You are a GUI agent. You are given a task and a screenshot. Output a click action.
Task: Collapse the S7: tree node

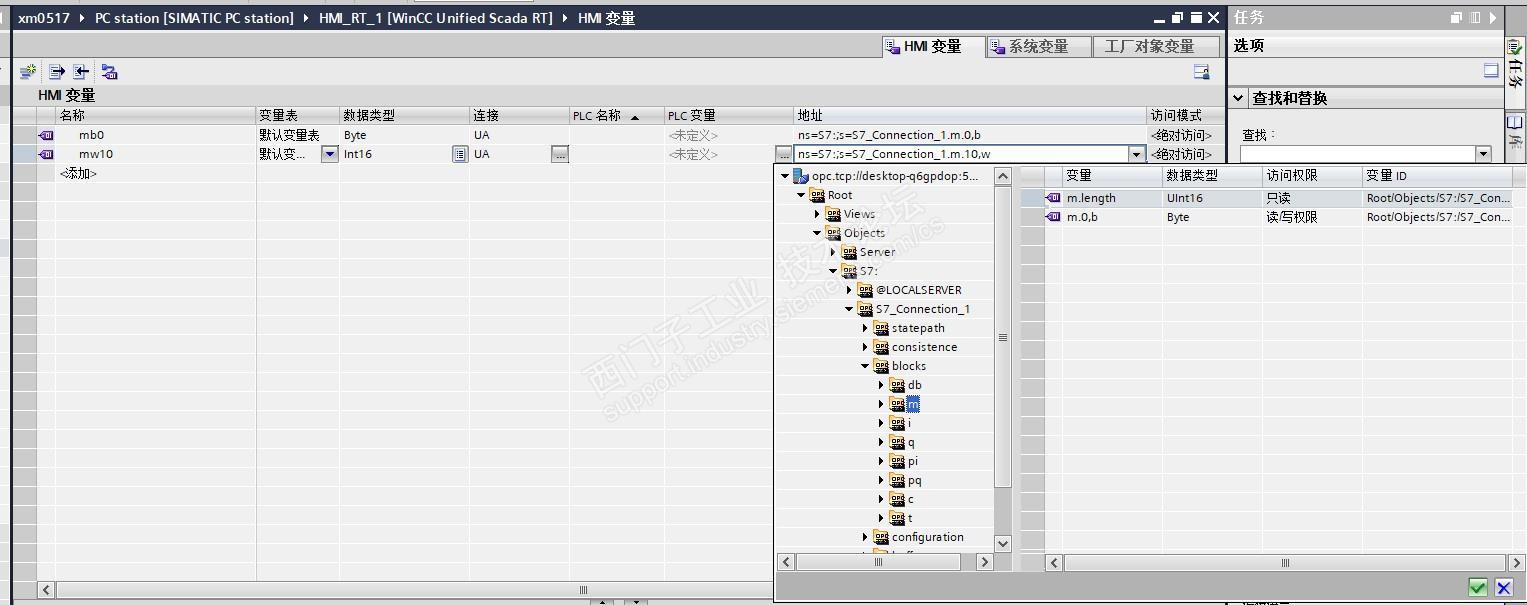(x=833, y=271)
